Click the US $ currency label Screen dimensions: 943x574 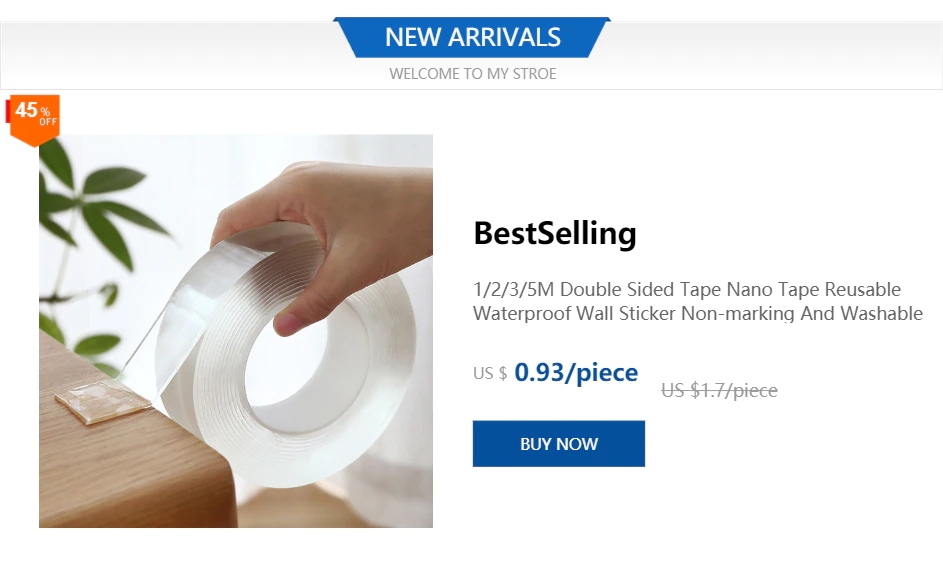[x=489, y=374]
